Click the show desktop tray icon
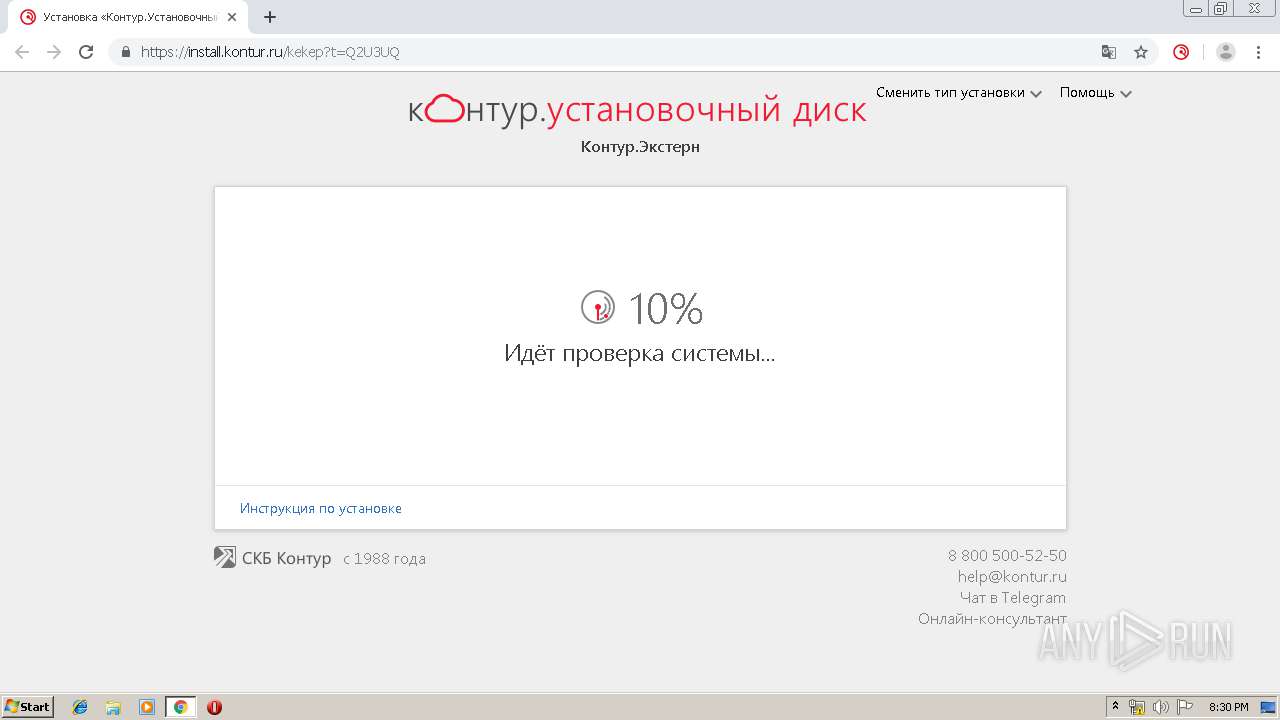 (x=1268, y=707)
